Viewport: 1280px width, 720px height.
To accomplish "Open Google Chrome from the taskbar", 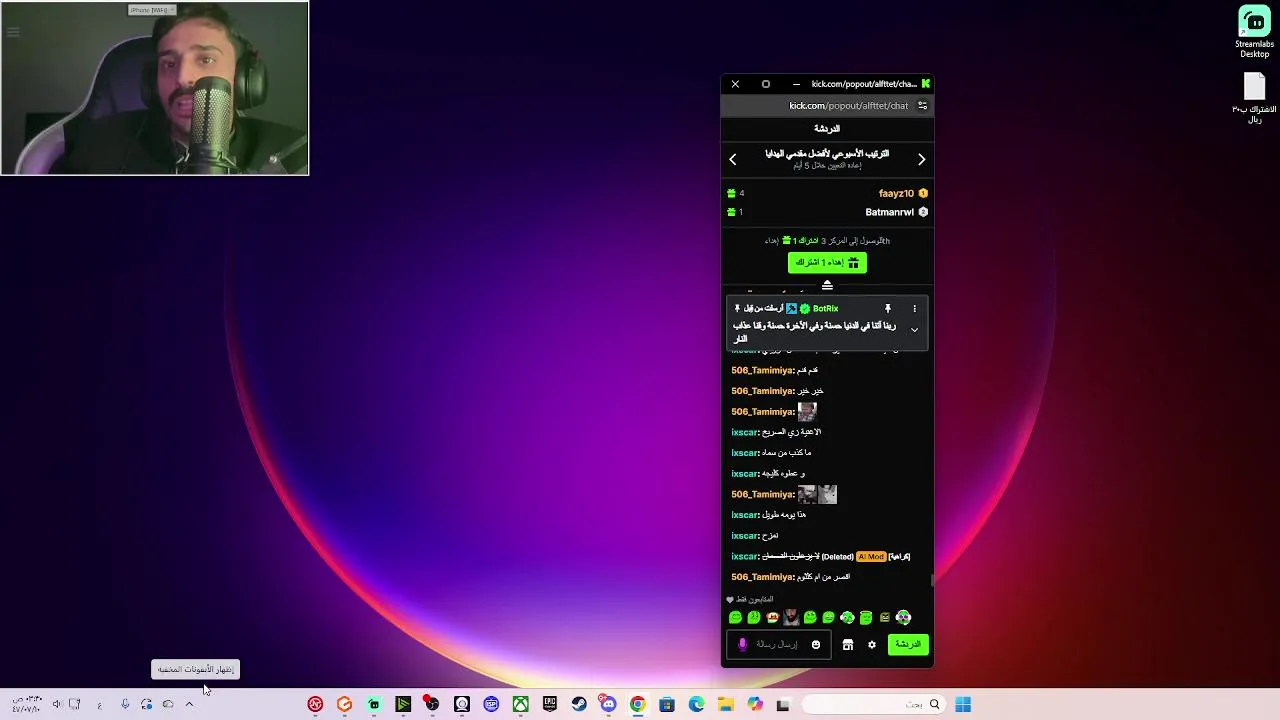I will (x=637, y=704).
